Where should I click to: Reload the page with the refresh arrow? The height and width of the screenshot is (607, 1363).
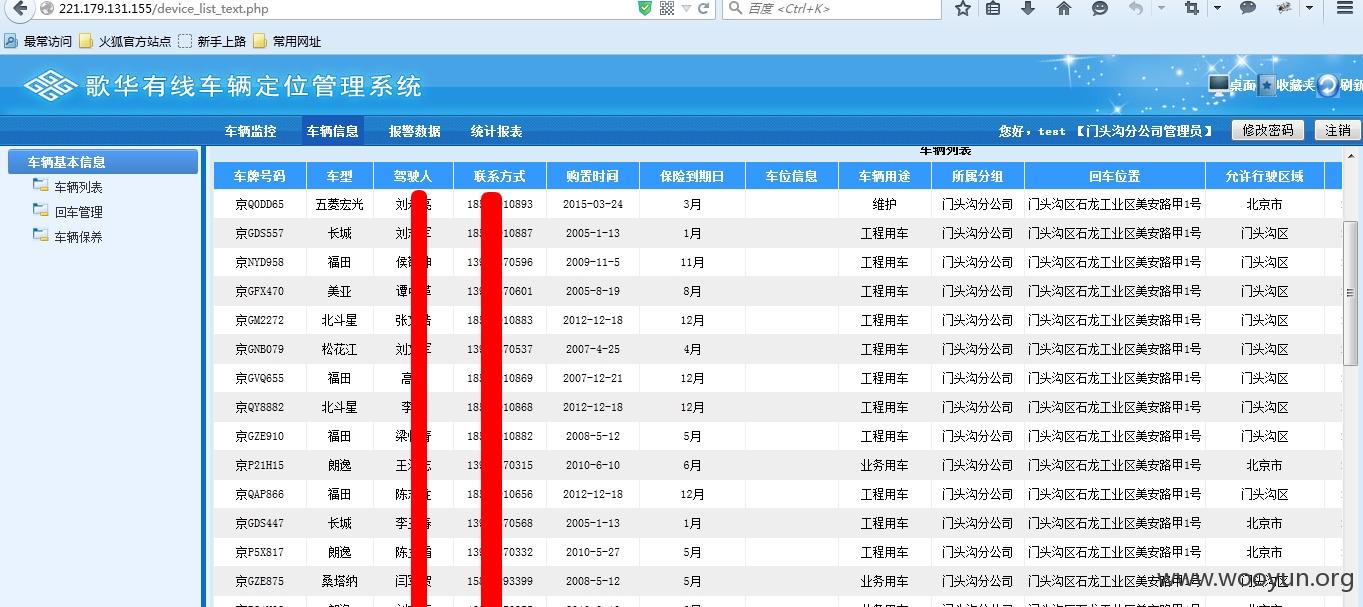point(704,8)
